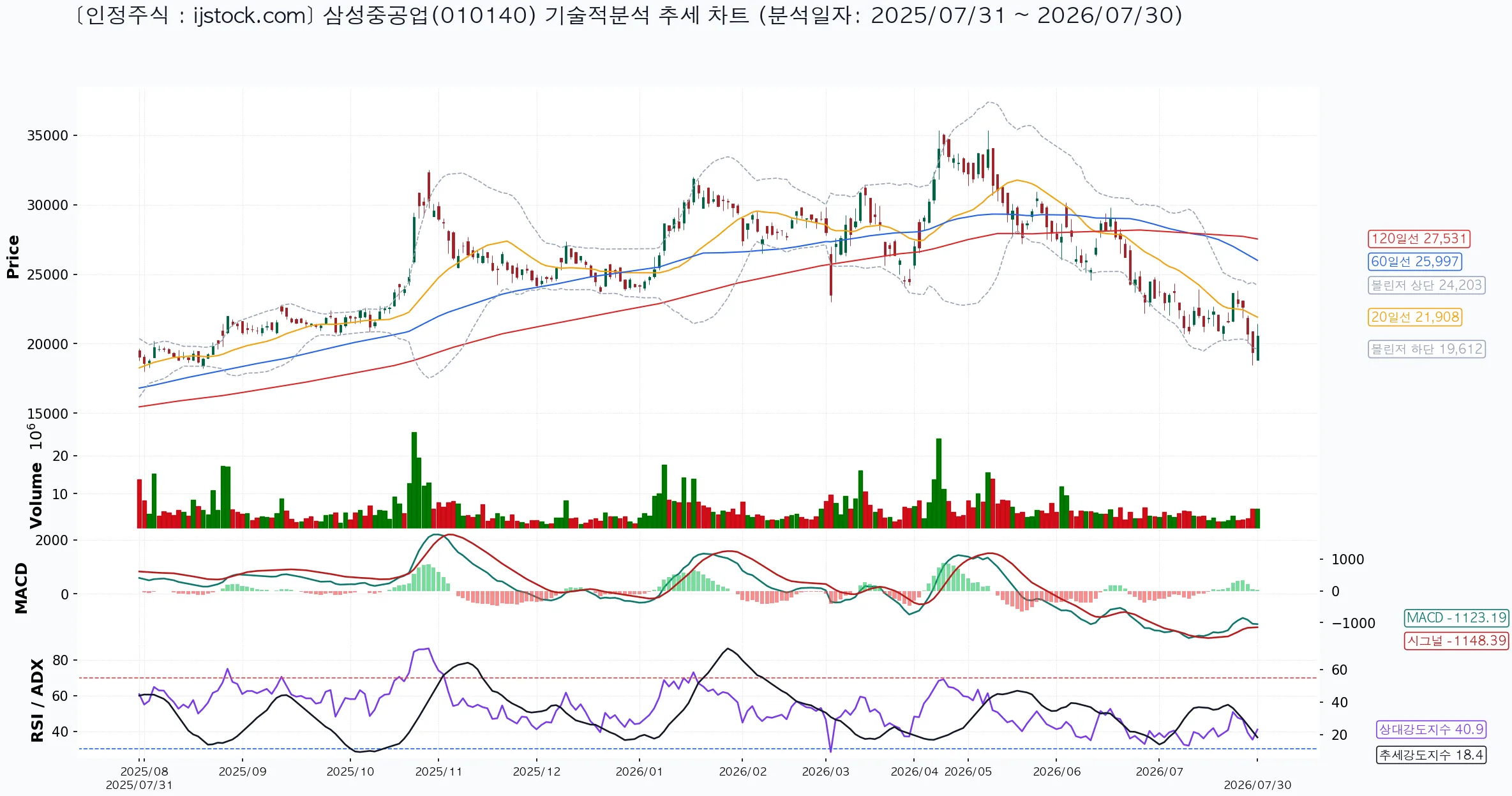Click the RSI / ADX axis title

tap(37, 700)
